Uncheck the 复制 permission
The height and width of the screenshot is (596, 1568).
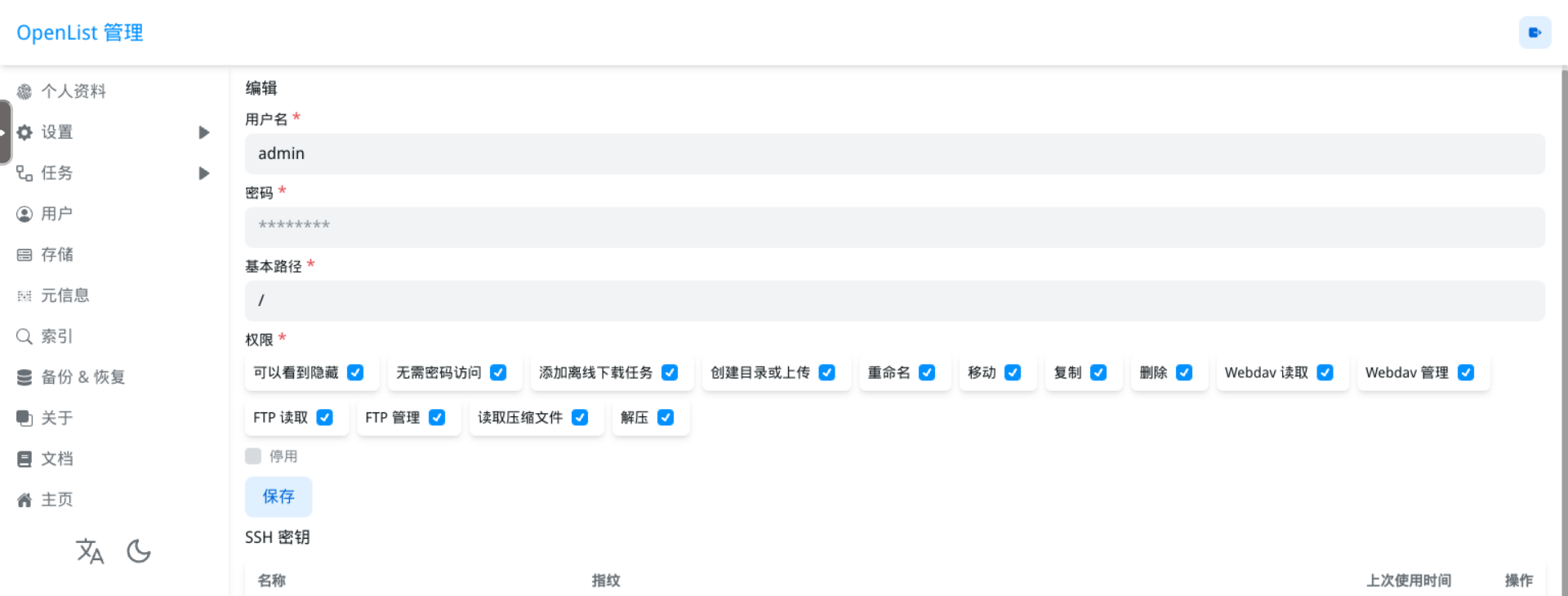point(1098,372)
